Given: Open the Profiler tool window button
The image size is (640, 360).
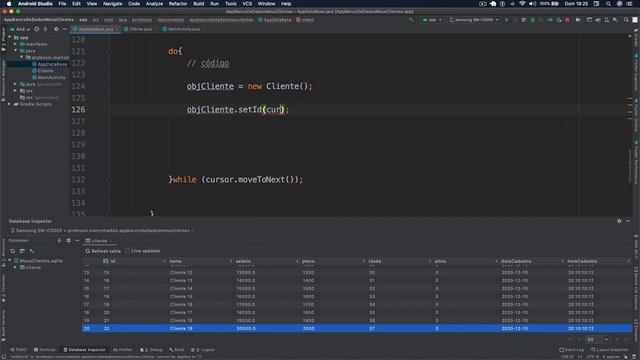Looking at the screenshot, I should pos(123,350).
